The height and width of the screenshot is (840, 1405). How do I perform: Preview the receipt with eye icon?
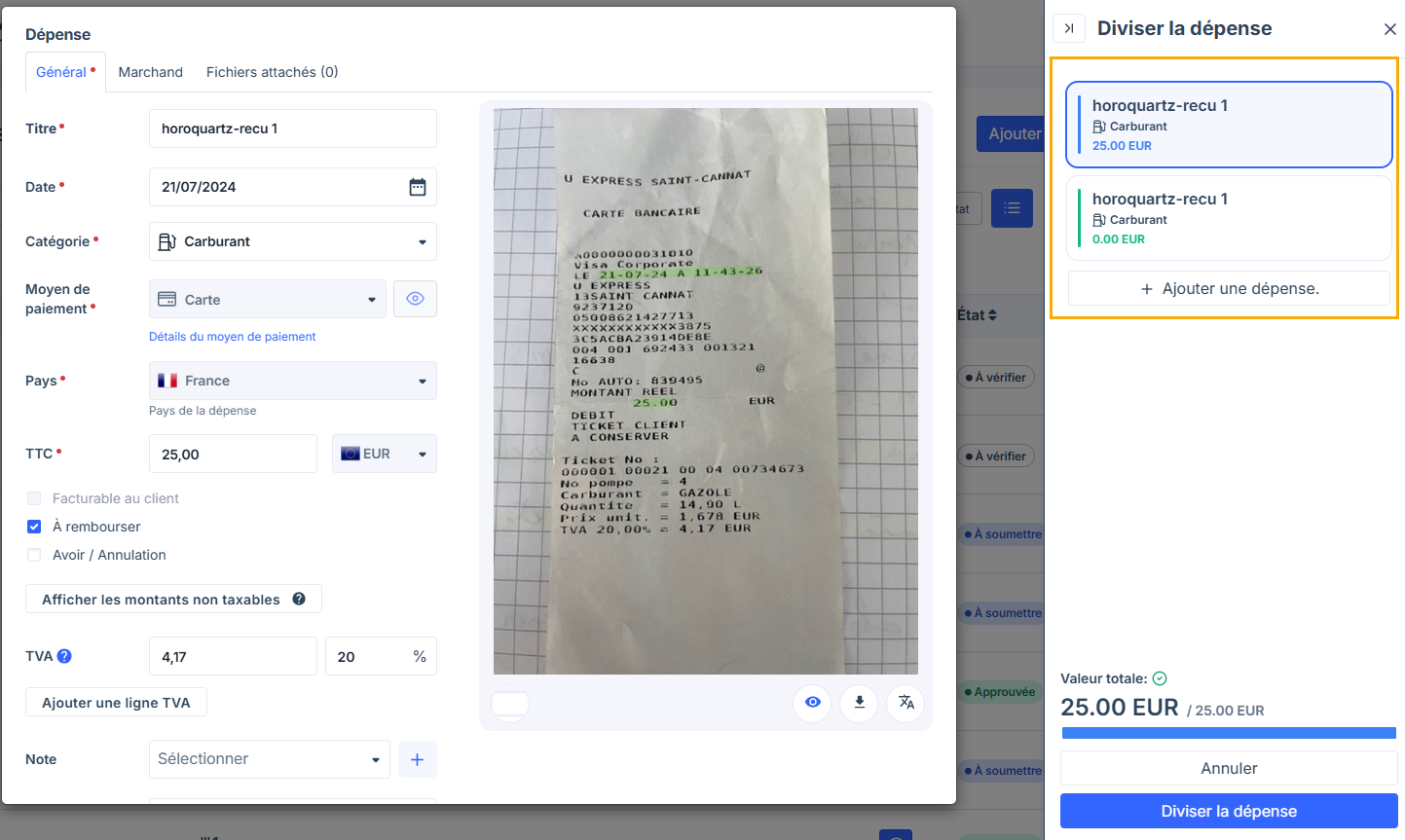point(812,702)
